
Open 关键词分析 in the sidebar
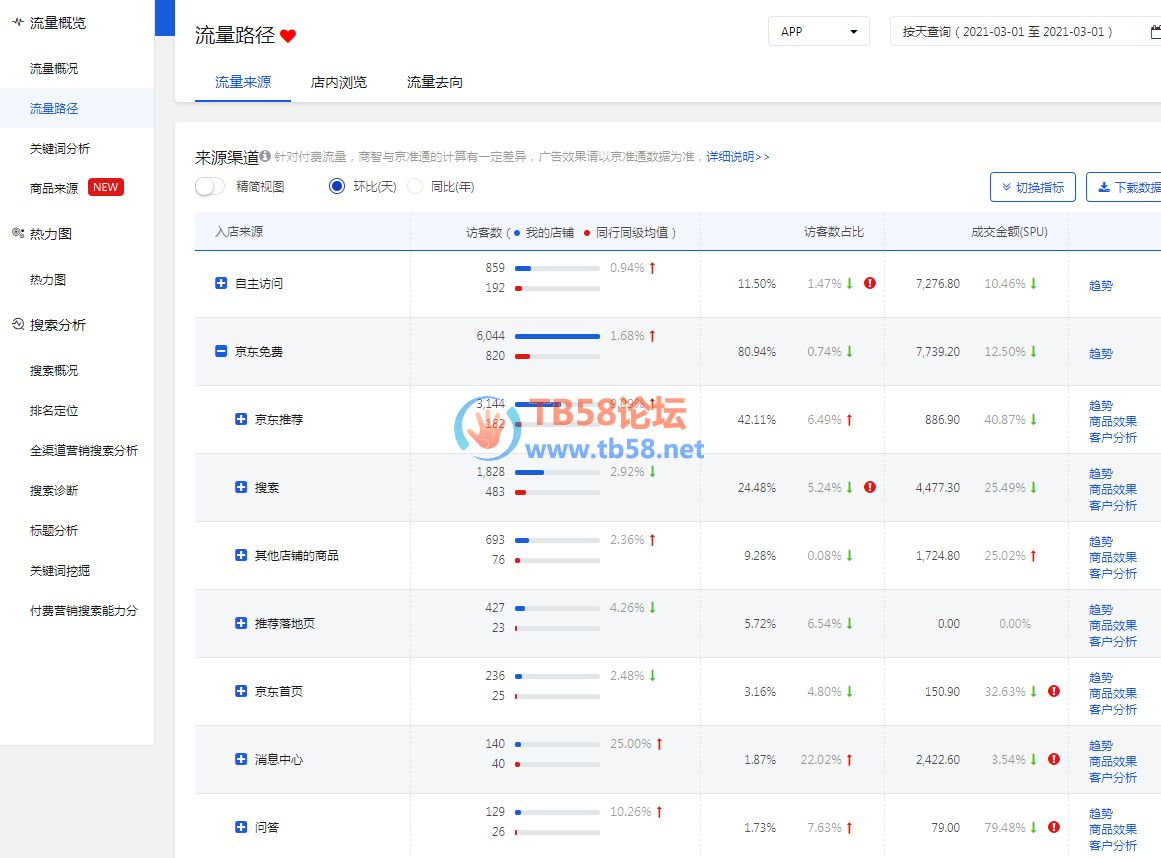tap(60, 148)
